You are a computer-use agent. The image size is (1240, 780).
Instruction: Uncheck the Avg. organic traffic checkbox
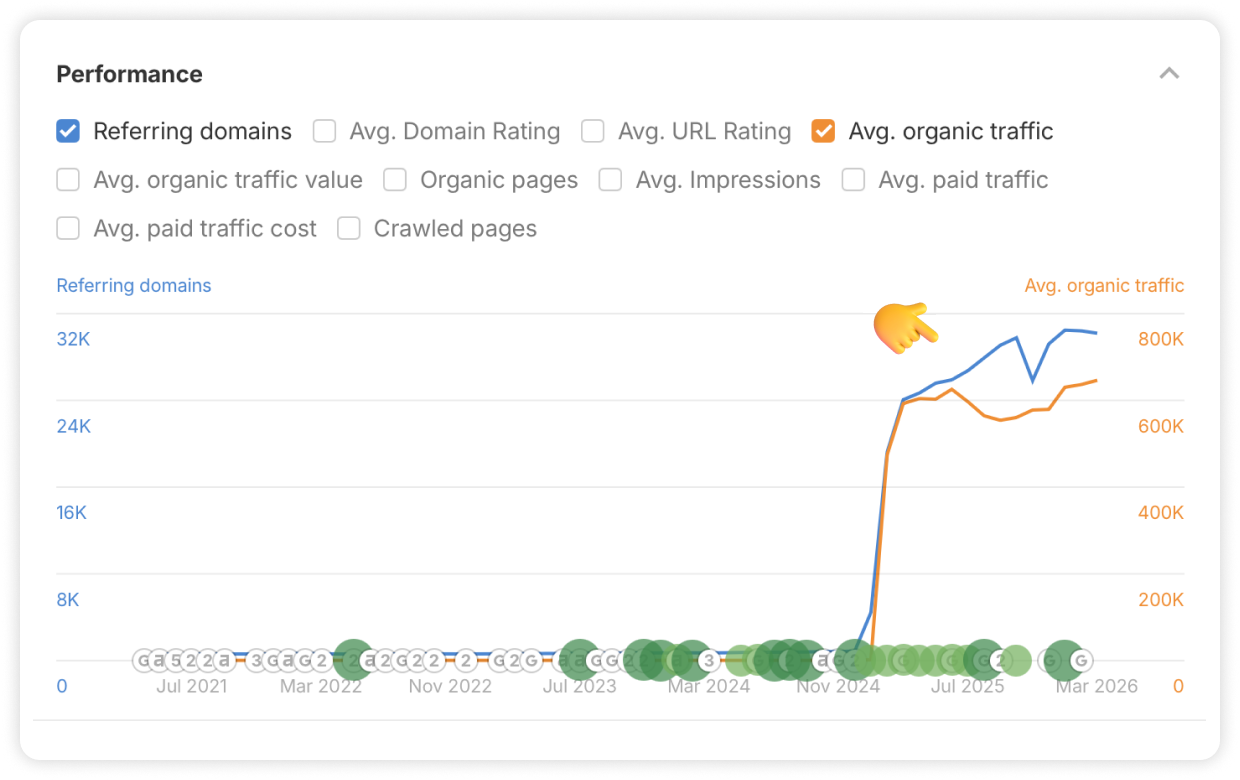coord(823,131)
